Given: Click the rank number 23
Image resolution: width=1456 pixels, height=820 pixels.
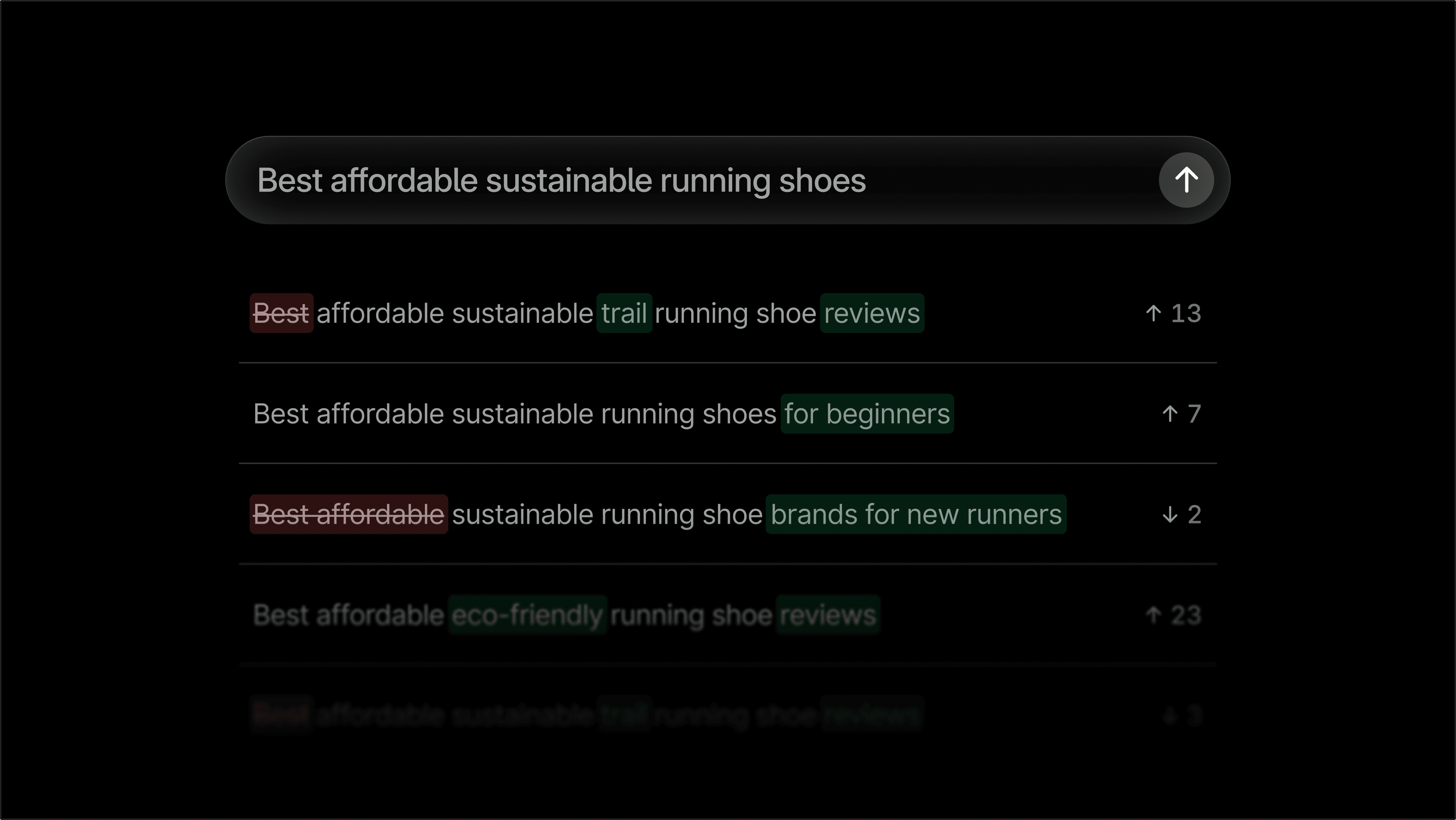Looking at the screenshot, I should point(1186,615).
